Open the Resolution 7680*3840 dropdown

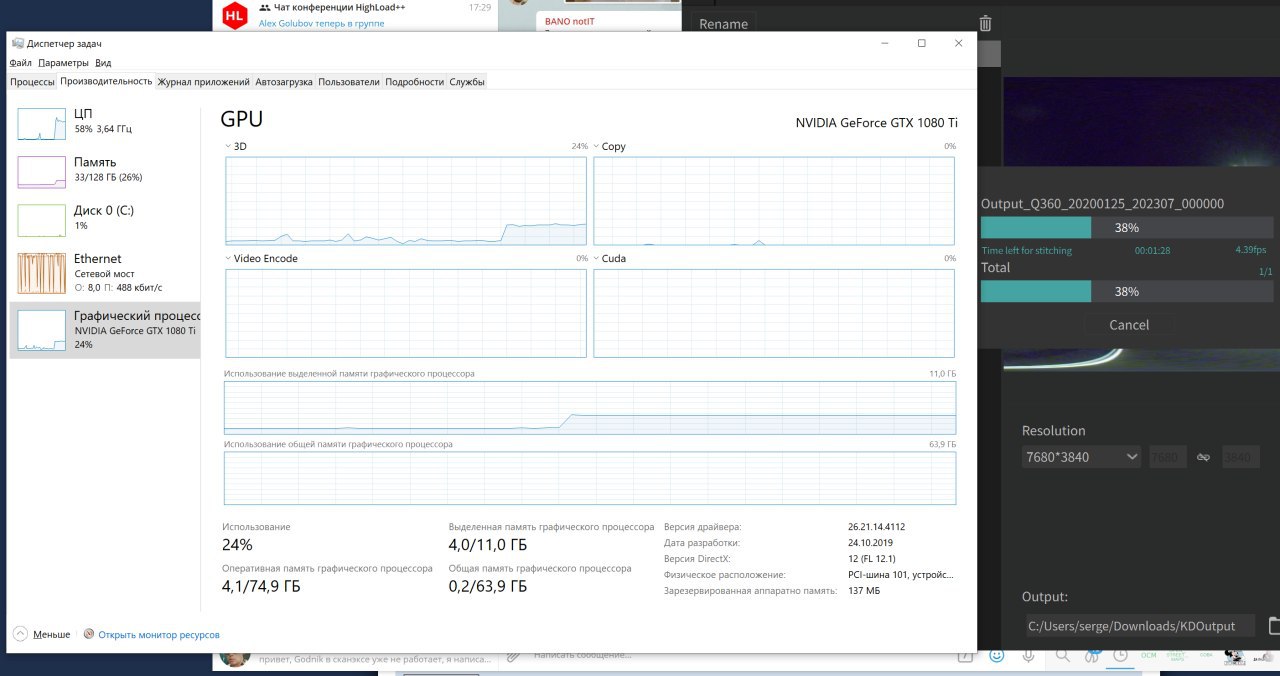pos(1082,457)
